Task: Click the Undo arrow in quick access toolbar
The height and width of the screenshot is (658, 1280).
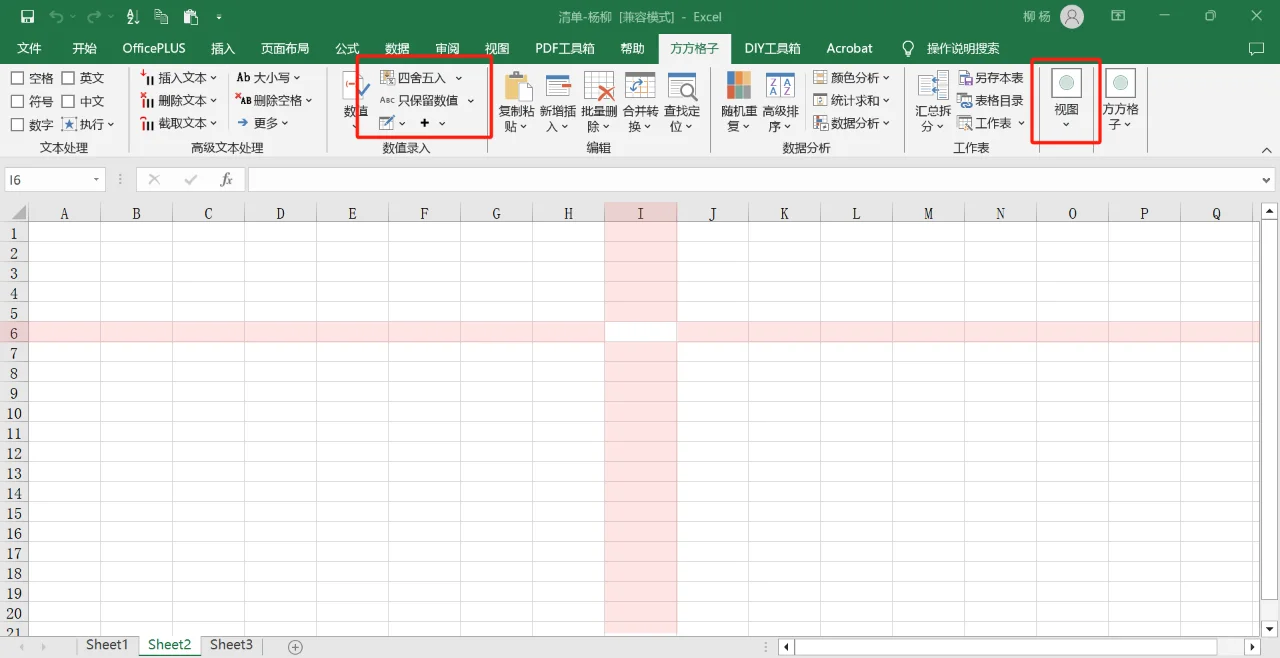Action: point(55,17)
